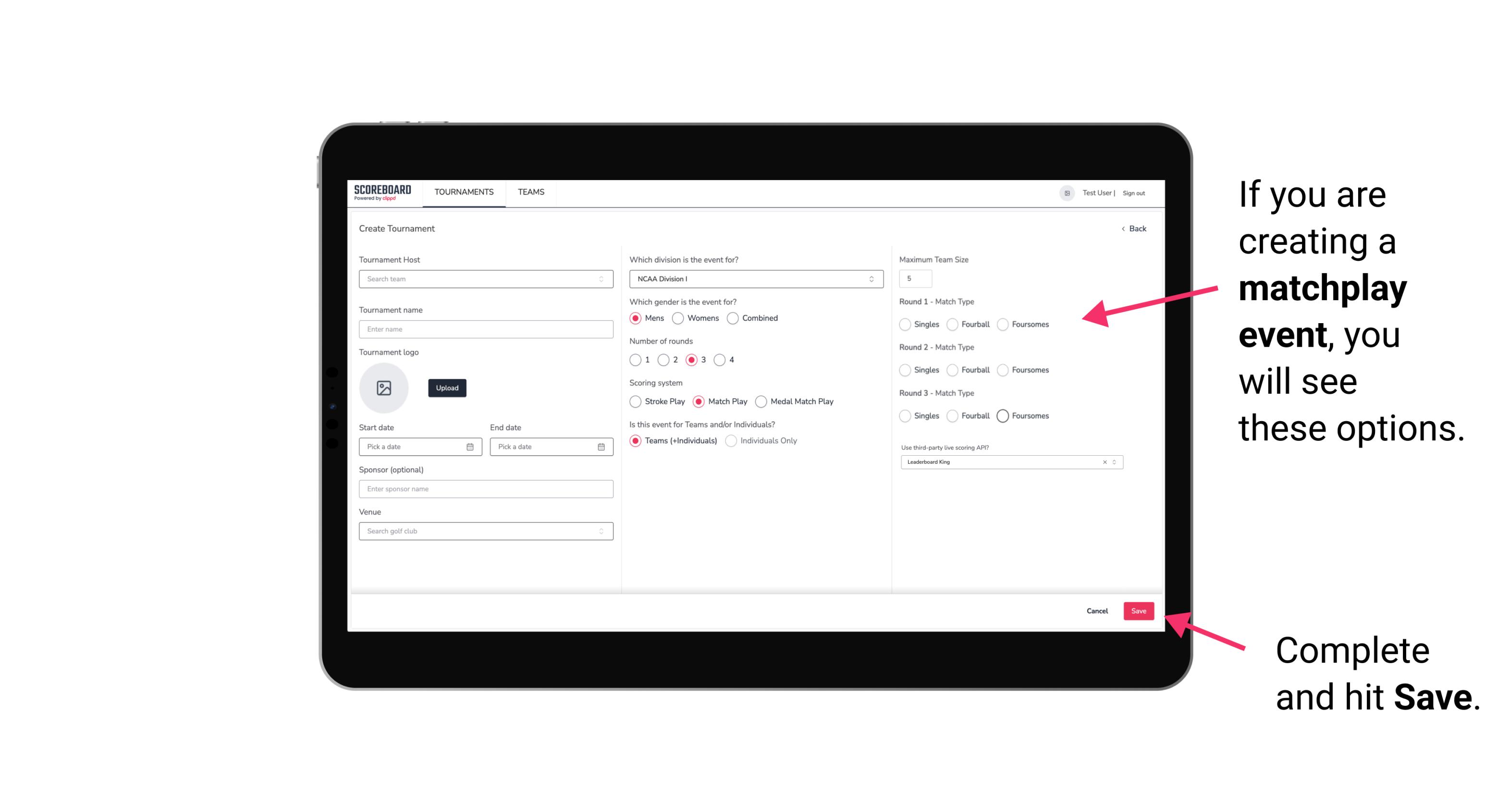Click the Upload tournament logo button
1510x812 pixels.
[446, 388]
